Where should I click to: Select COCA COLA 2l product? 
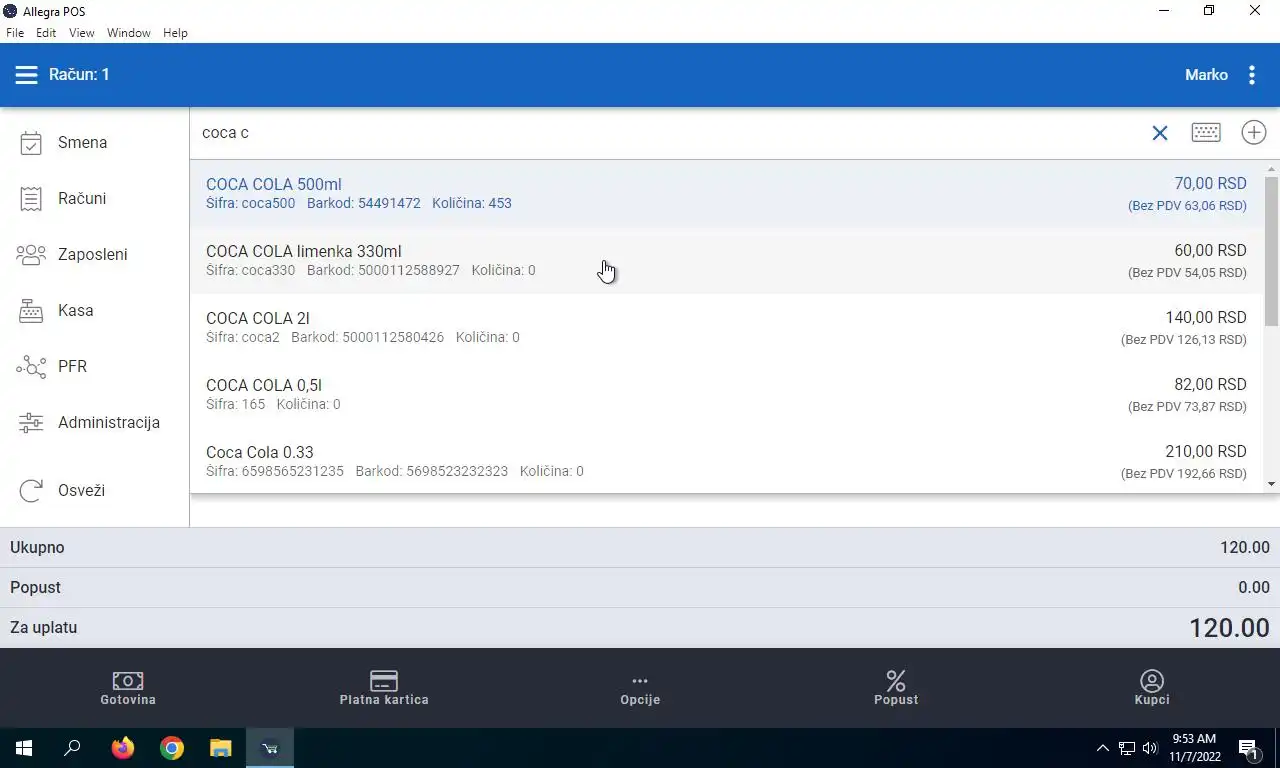click(x=727, y=327)
